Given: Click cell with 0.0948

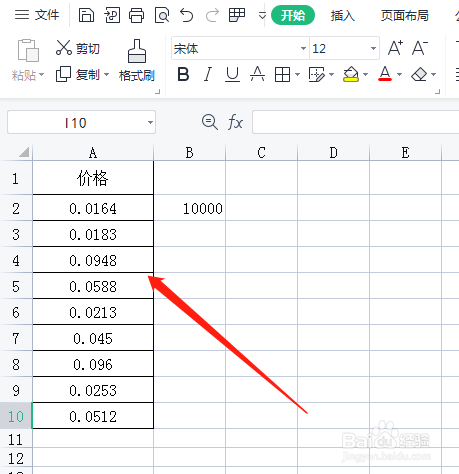Looking at the screenshot, I should point(93,260).
